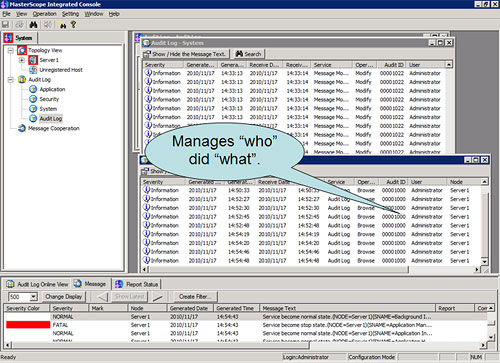500x363 pixels.
Task: Click the Message Cooperation icon
Action: (22, 128)
